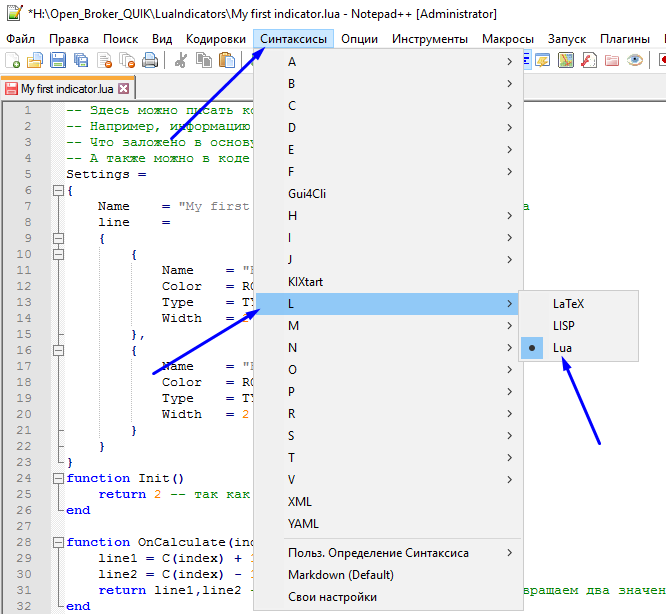Create a new file with toolbar icon
This screenshot has width=666, height=614.
pos(12,60)
